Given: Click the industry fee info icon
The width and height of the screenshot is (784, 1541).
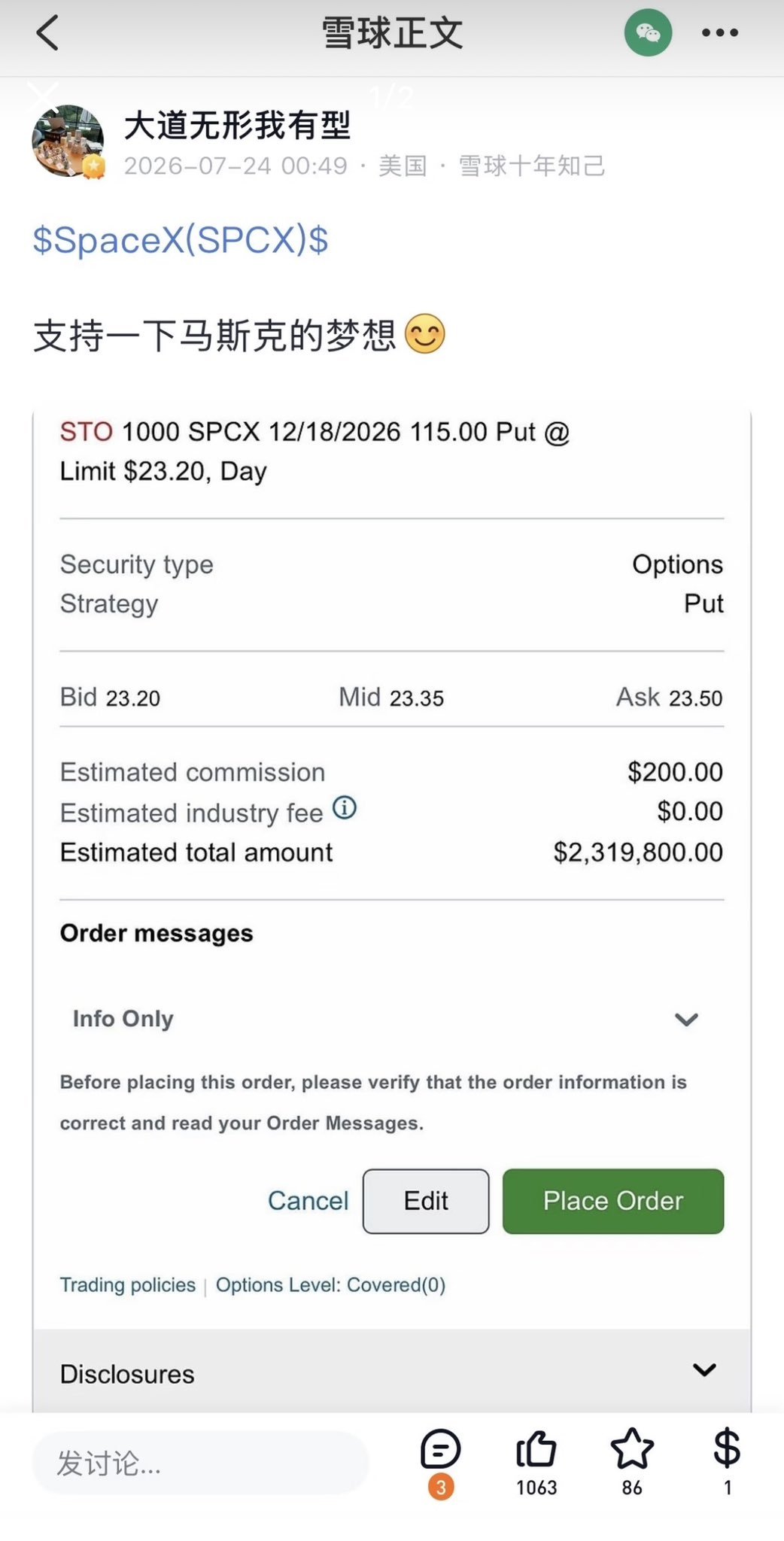Looking at the screenshot, I should [345, 807].
